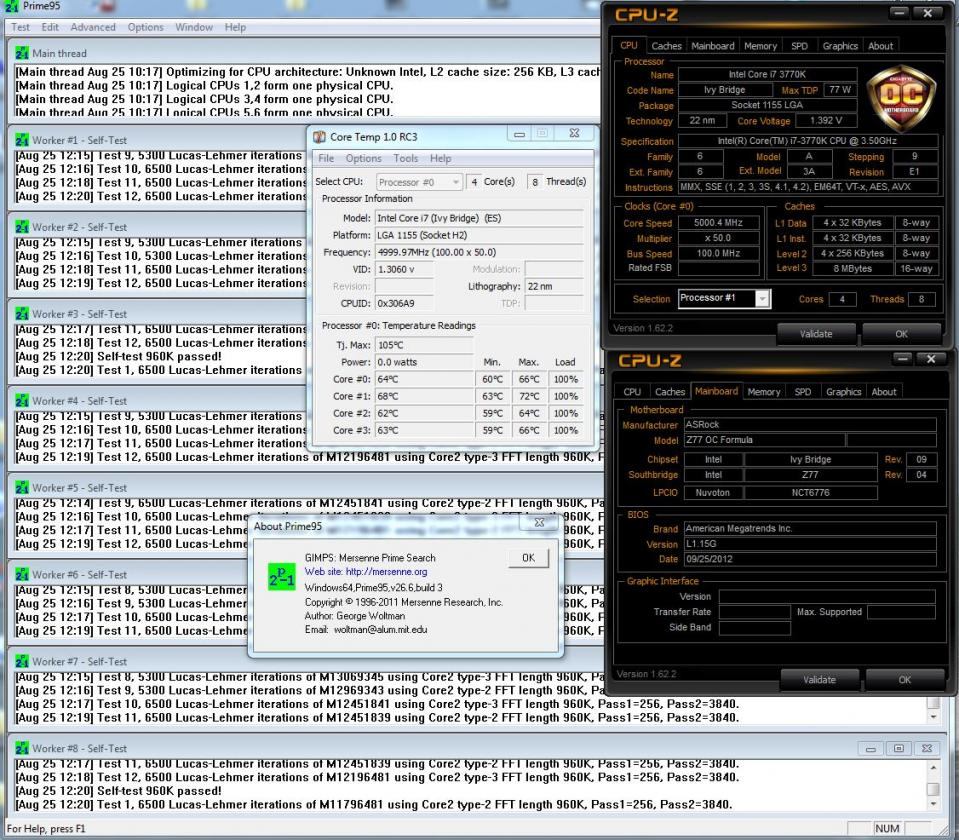Click OK in About Prime95 dialog
The width and height of the screenshot is (959, 840).
pyautogui.click(x=528, y=558)
